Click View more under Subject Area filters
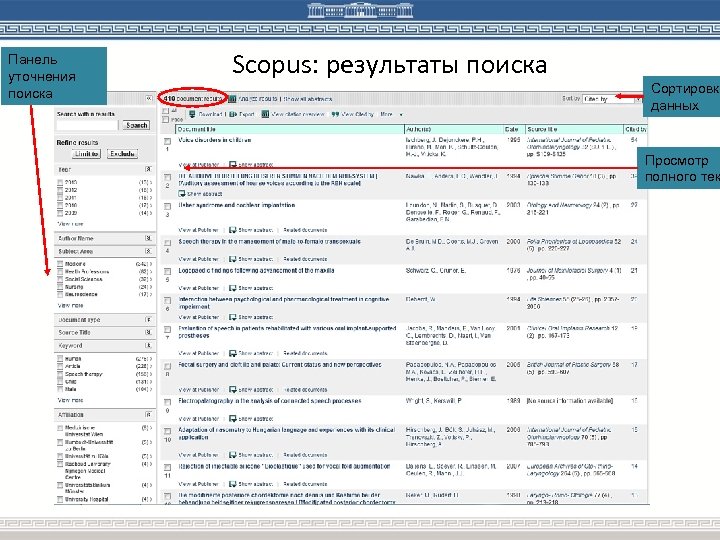The image size is (720, 540). [70, 305]
